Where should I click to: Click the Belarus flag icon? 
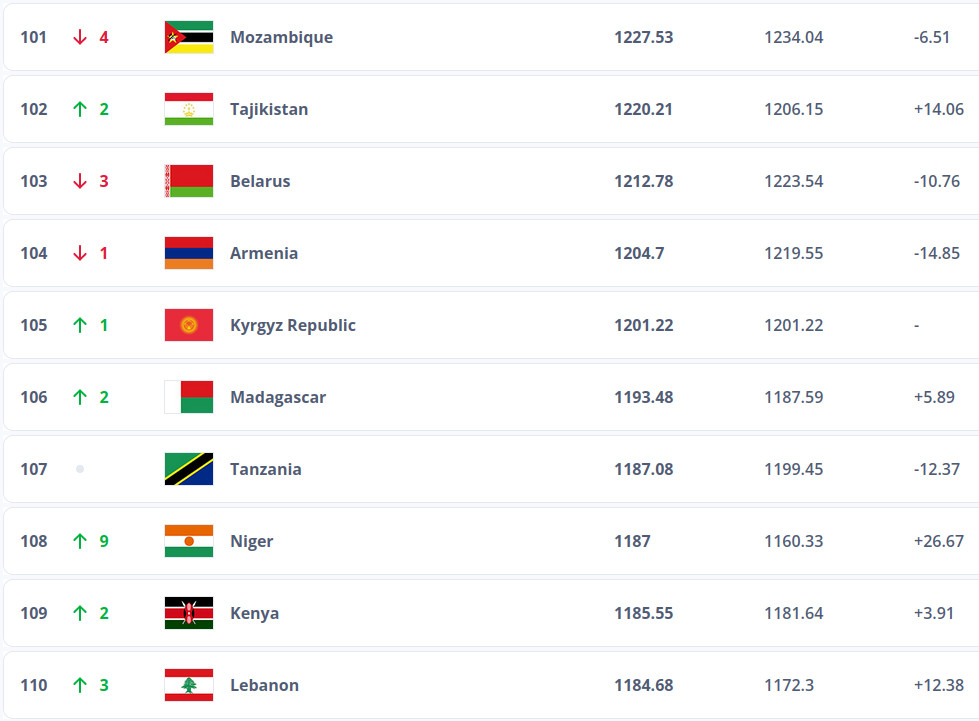tap(189, 181)
